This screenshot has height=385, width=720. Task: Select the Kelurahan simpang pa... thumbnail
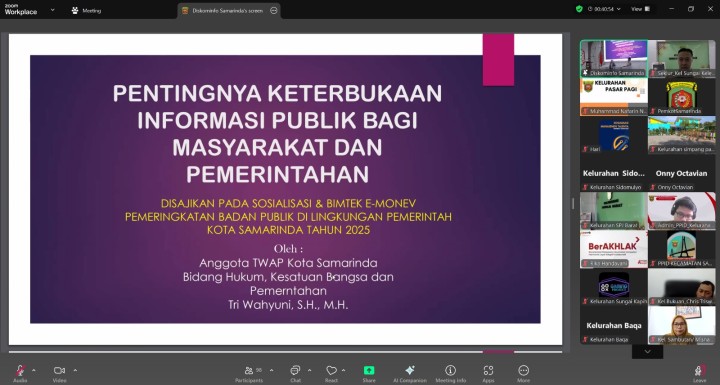(x=682, y=135)
